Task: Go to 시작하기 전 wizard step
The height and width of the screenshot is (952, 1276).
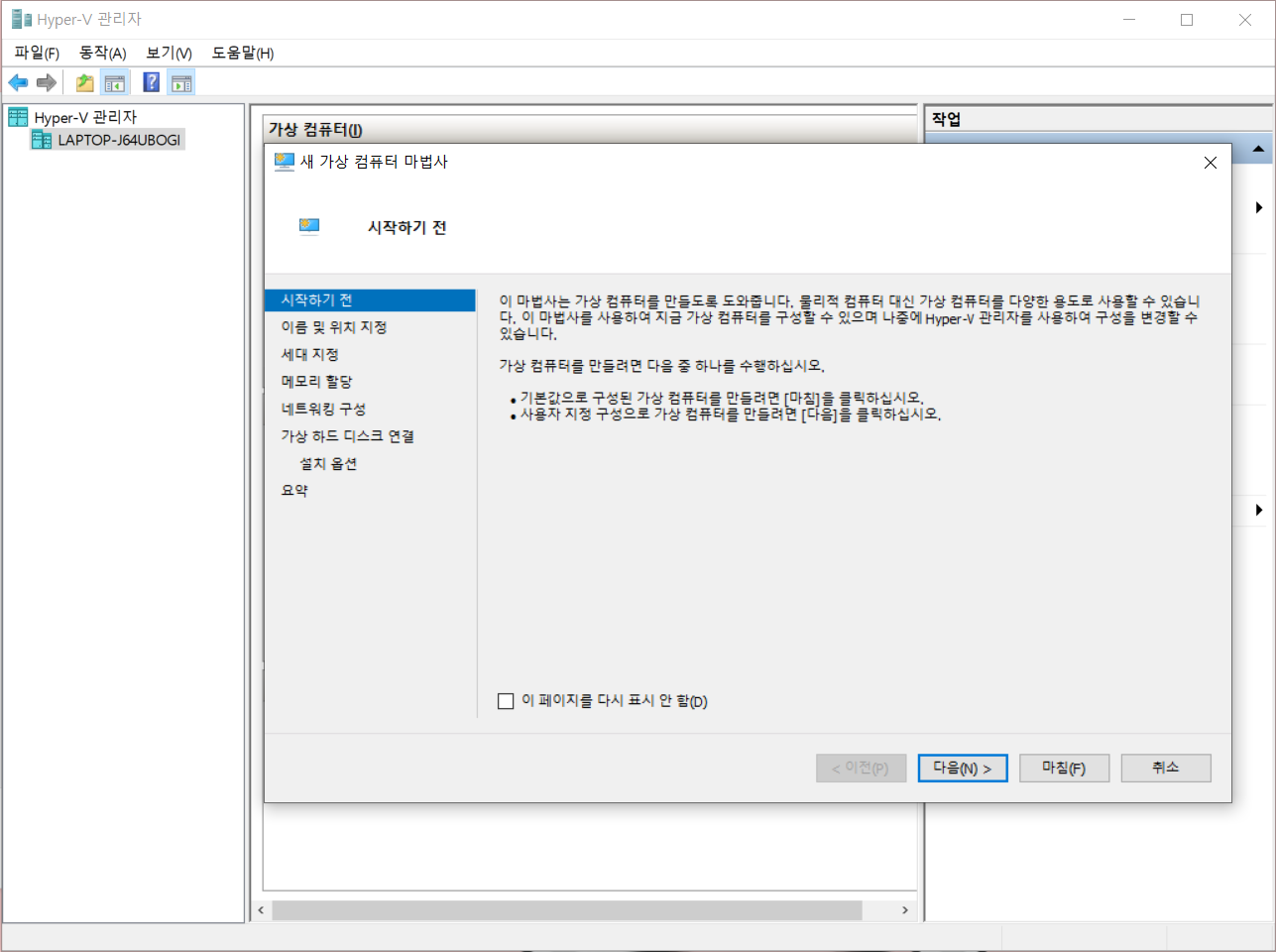Action: [371, 300]
